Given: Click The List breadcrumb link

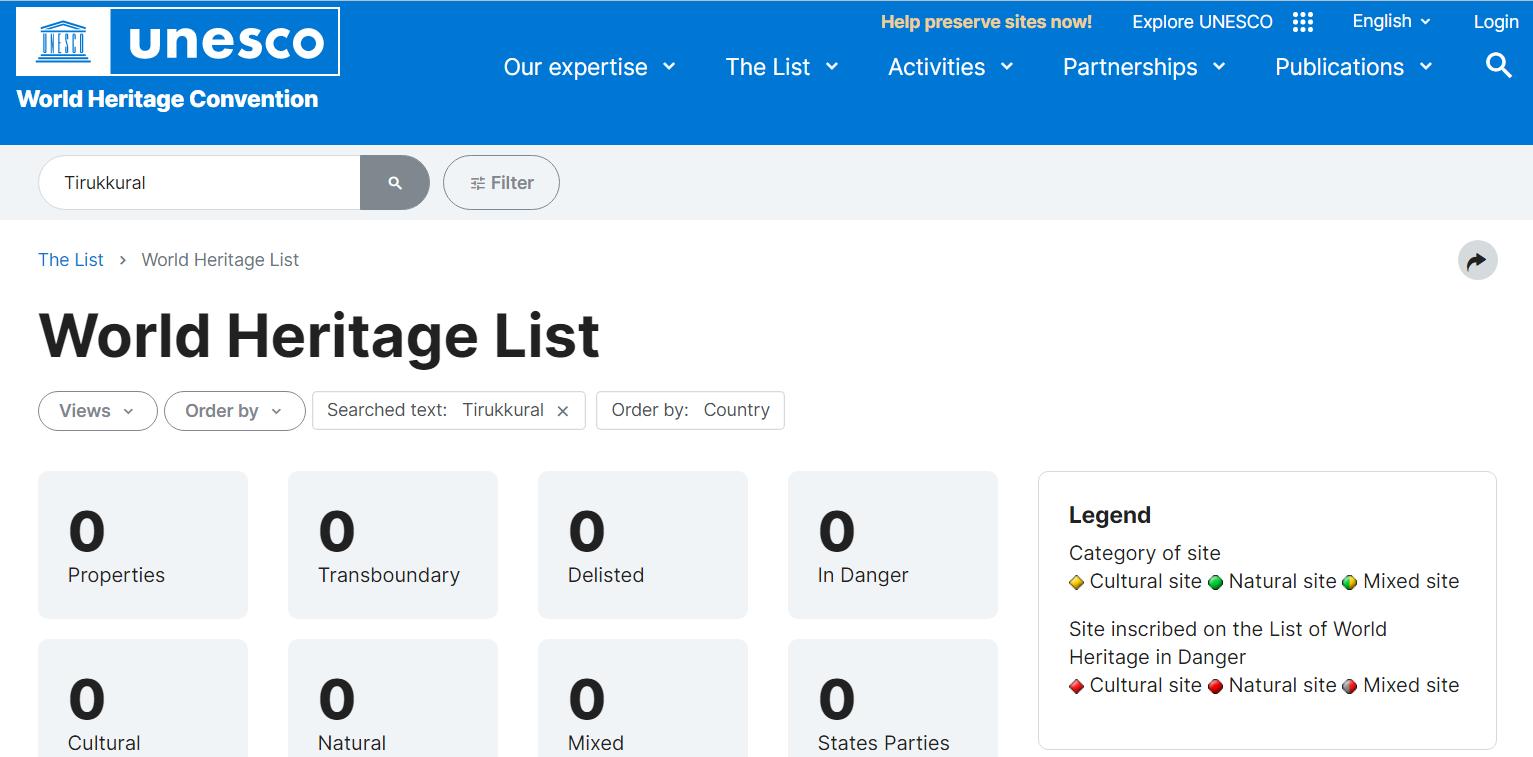Looking at the screenshot, I should (x=71, y=260).
